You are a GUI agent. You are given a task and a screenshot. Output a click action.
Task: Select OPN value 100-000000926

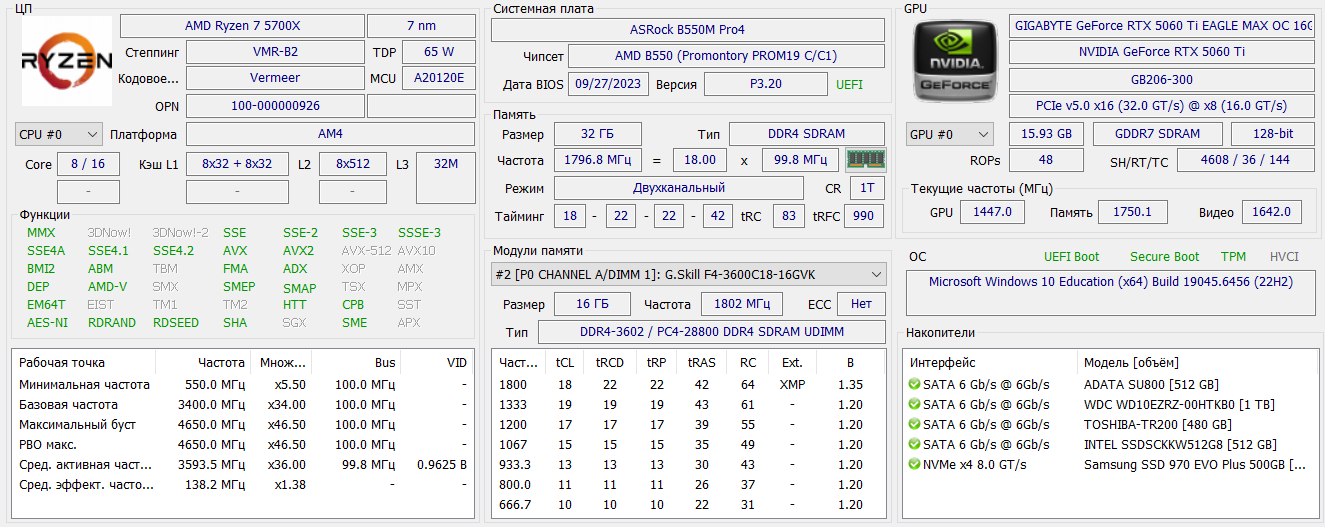274,105
